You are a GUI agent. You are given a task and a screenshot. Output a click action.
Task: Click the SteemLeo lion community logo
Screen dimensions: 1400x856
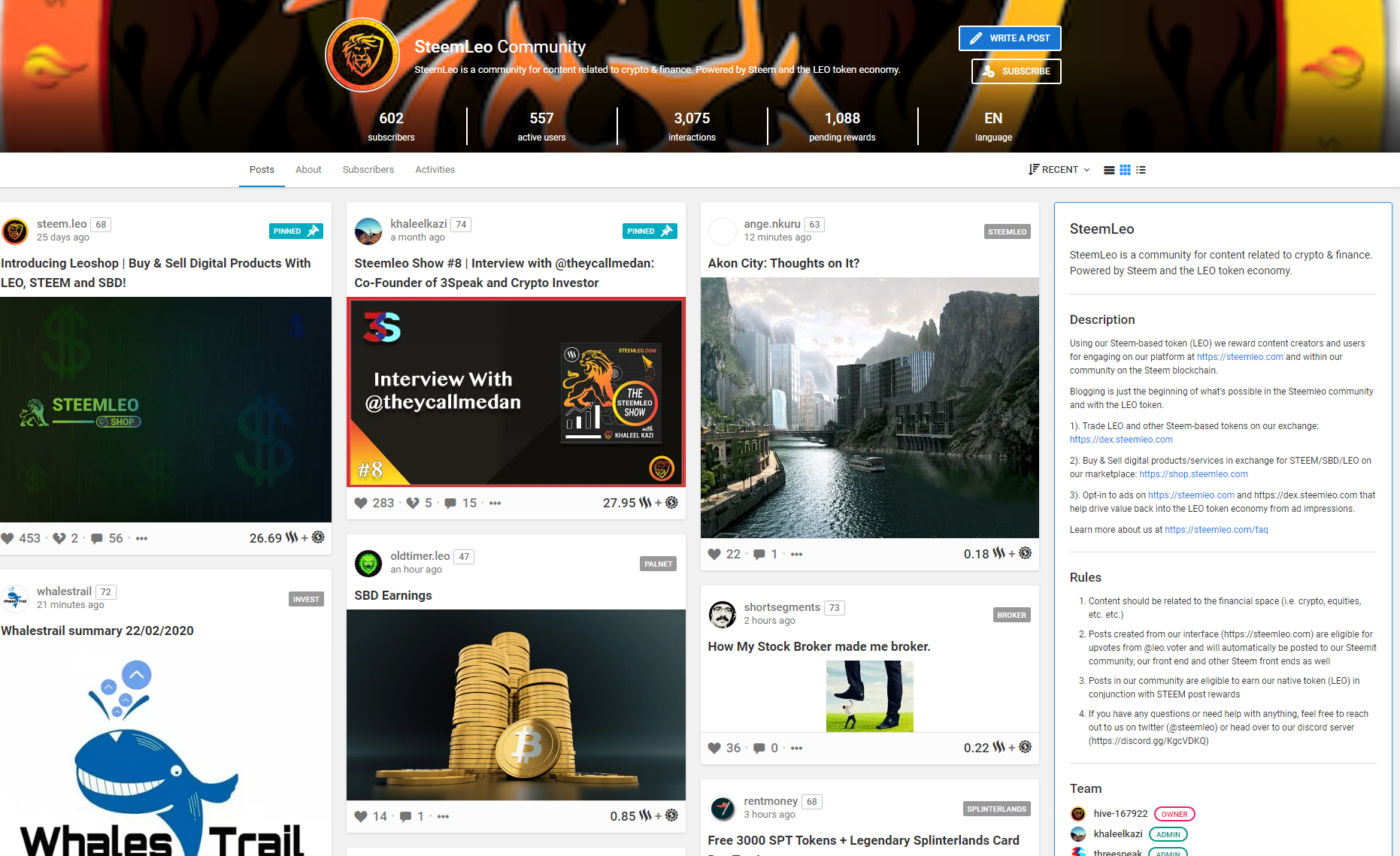tap(362, 55)
